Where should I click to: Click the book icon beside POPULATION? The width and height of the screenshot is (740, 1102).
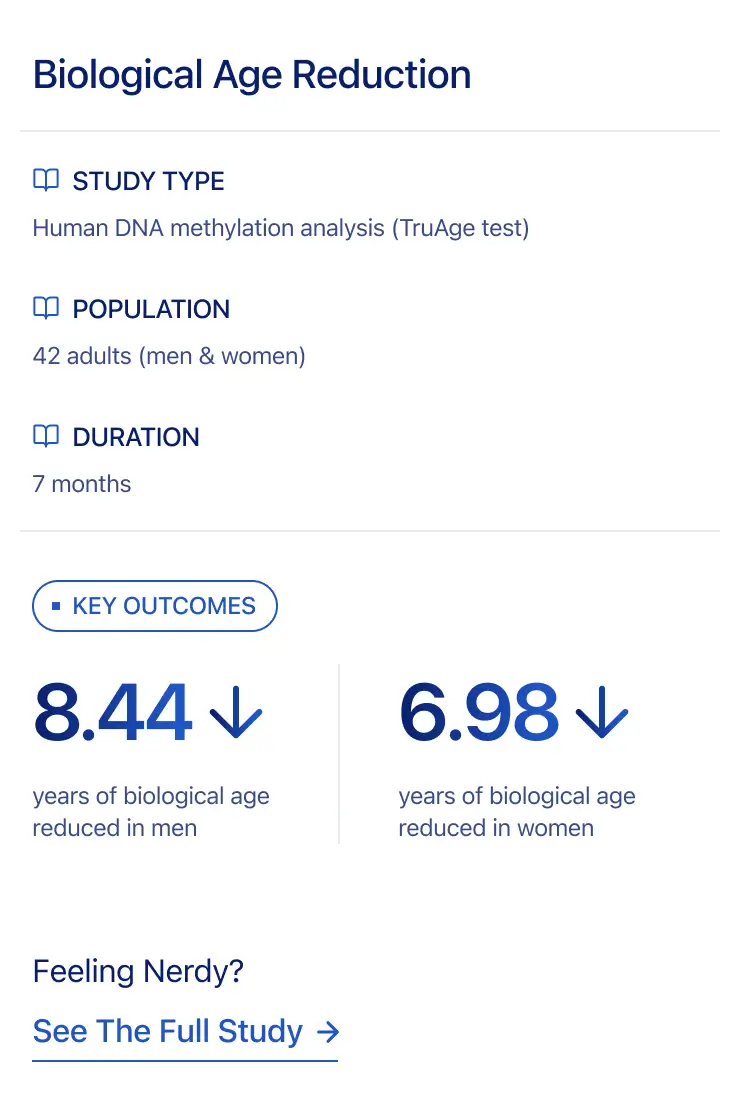46,308
